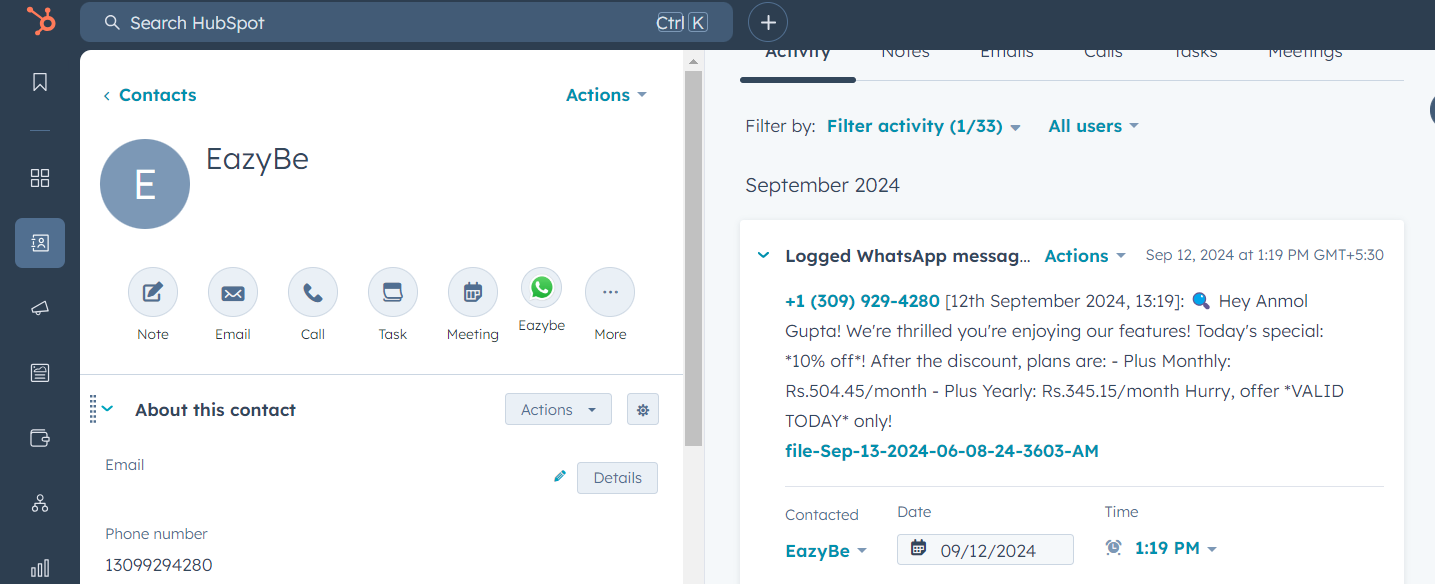Screen dimensions: 1435x584
Task: Collapse the logged WhatsApp message entry
Action: (x=763, y=255)
